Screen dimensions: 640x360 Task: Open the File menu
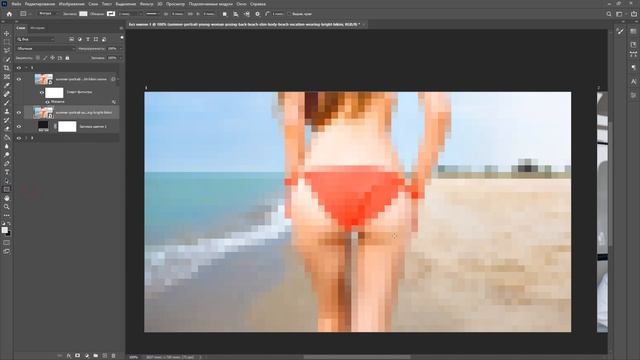click(x=16, y=4)
